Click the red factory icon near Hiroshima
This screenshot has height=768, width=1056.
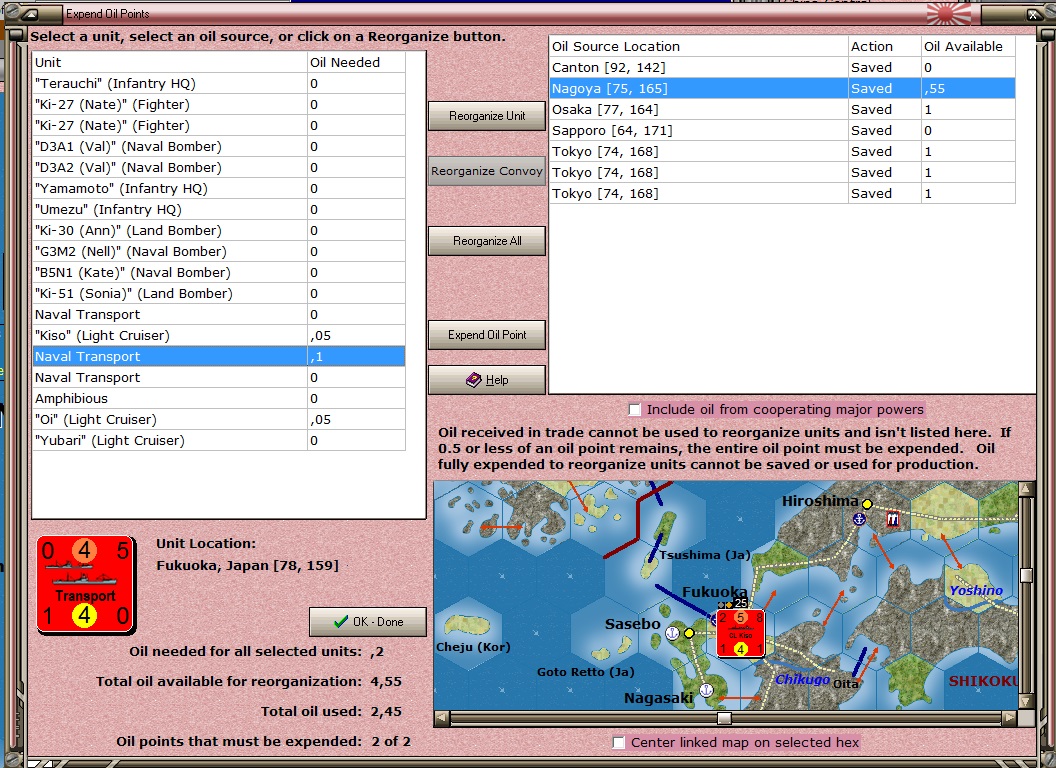[892, 519]
